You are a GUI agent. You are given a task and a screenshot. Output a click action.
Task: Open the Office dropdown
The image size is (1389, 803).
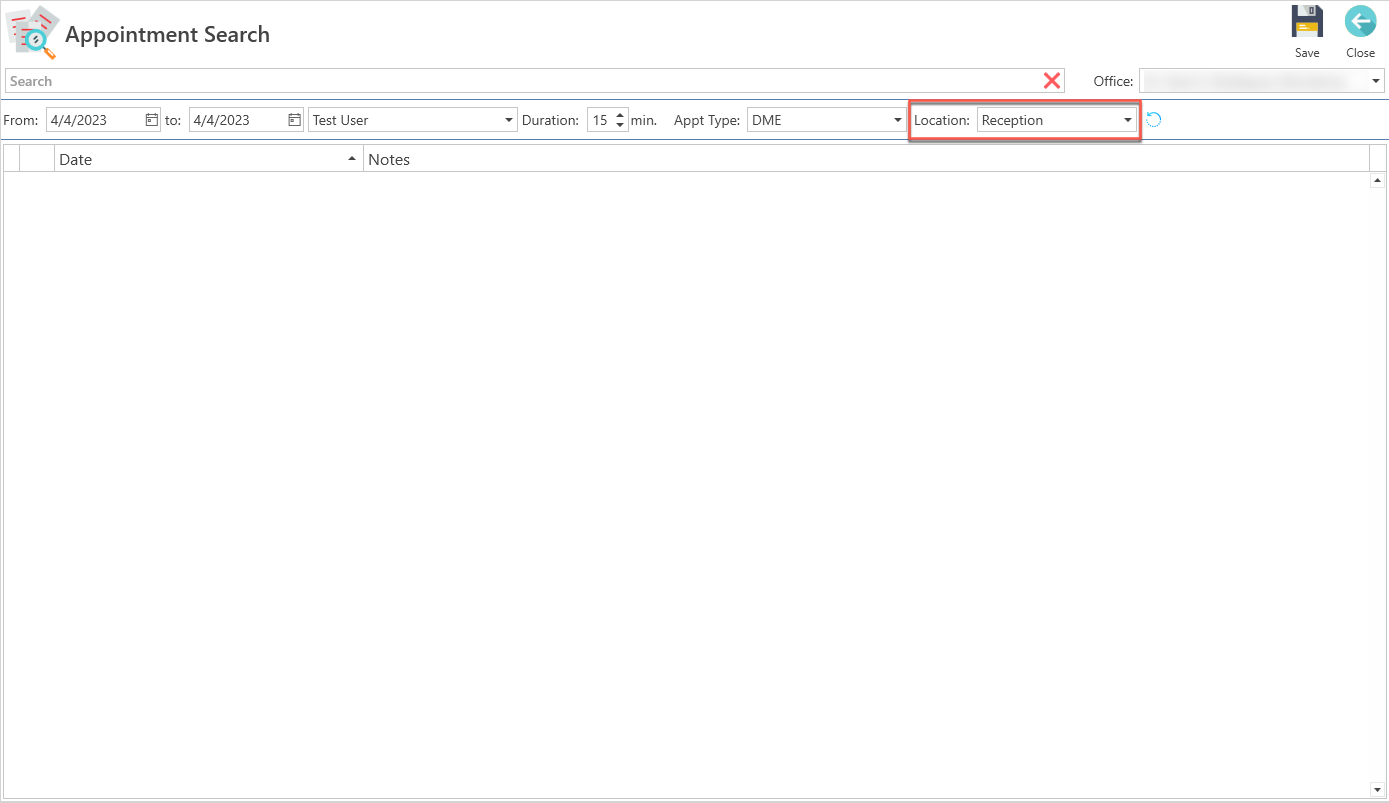(x=1376, y=81)
